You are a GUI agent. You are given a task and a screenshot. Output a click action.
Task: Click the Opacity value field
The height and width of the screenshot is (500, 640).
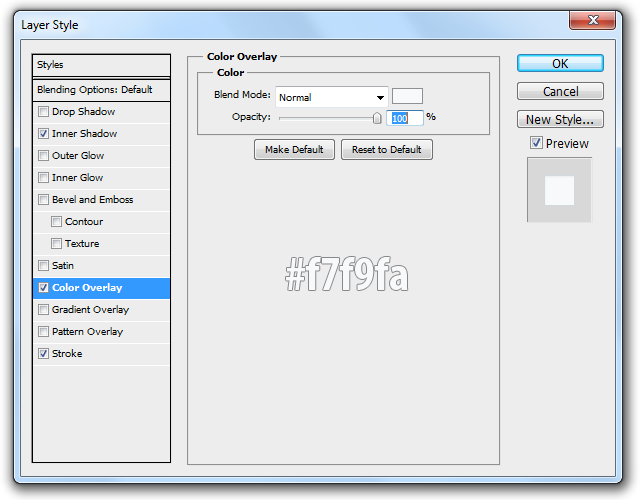click(404, 118)
